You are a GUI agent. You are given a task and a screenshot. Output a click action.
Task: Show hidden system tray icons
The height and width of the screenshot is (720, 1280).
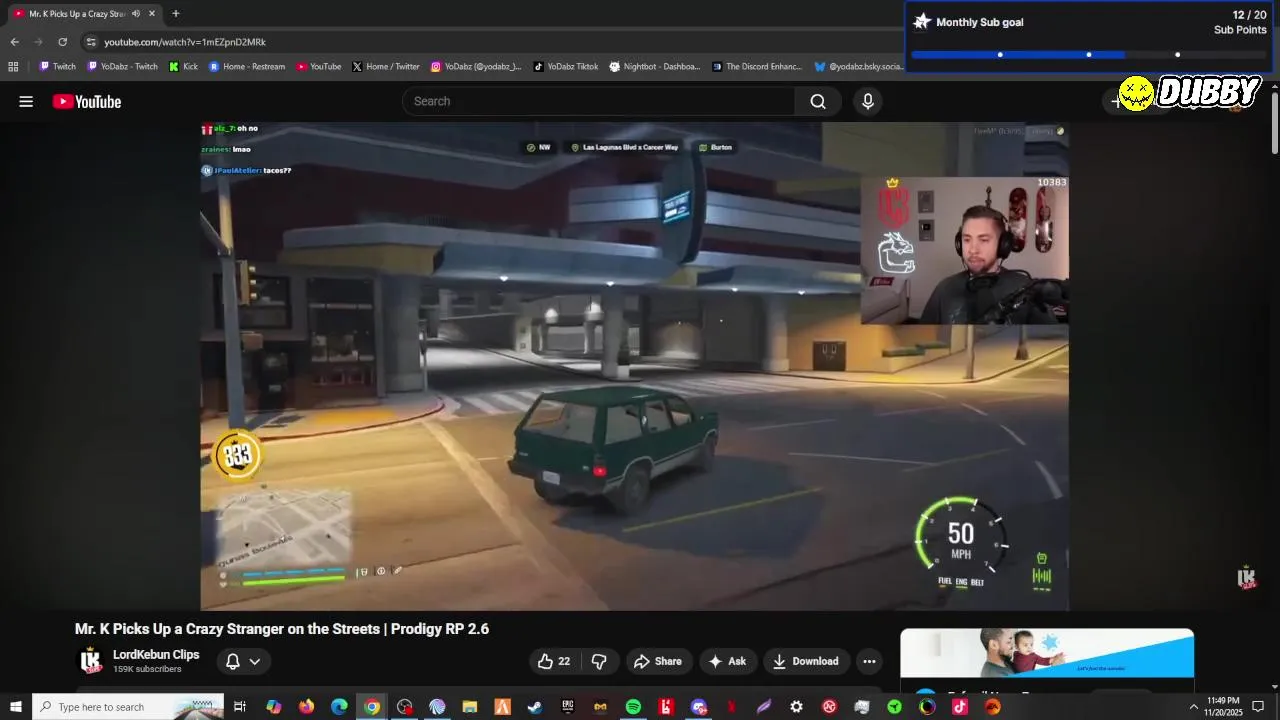[x=1193, y=707]
